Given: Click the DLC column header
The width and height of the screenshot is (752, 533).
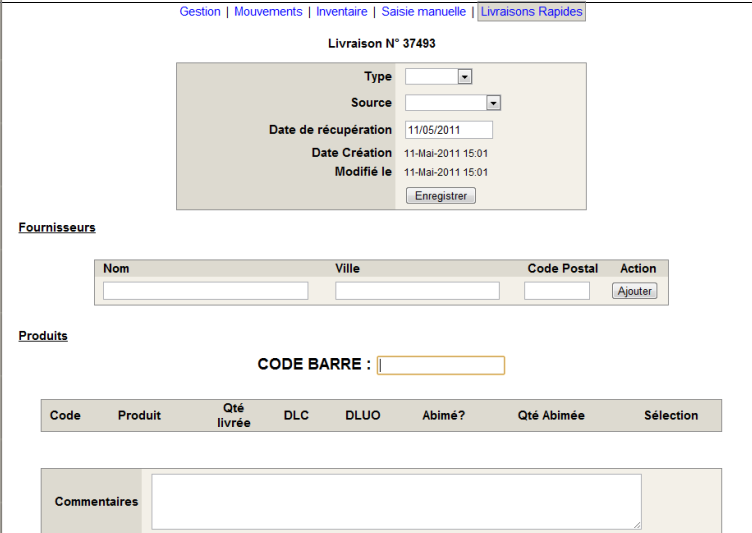Looking at the screenshot, I should [296, 415].
